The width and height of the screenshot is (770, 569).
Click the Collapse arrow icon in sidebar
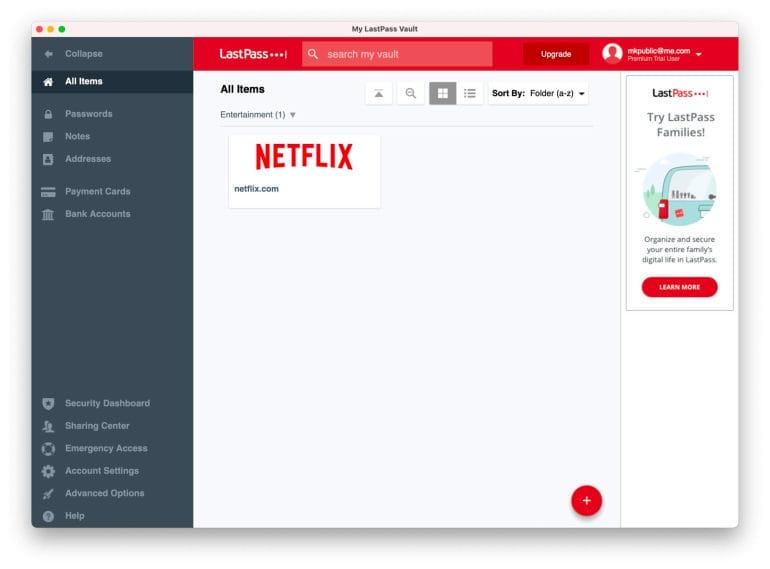click(x=48, y=54)
